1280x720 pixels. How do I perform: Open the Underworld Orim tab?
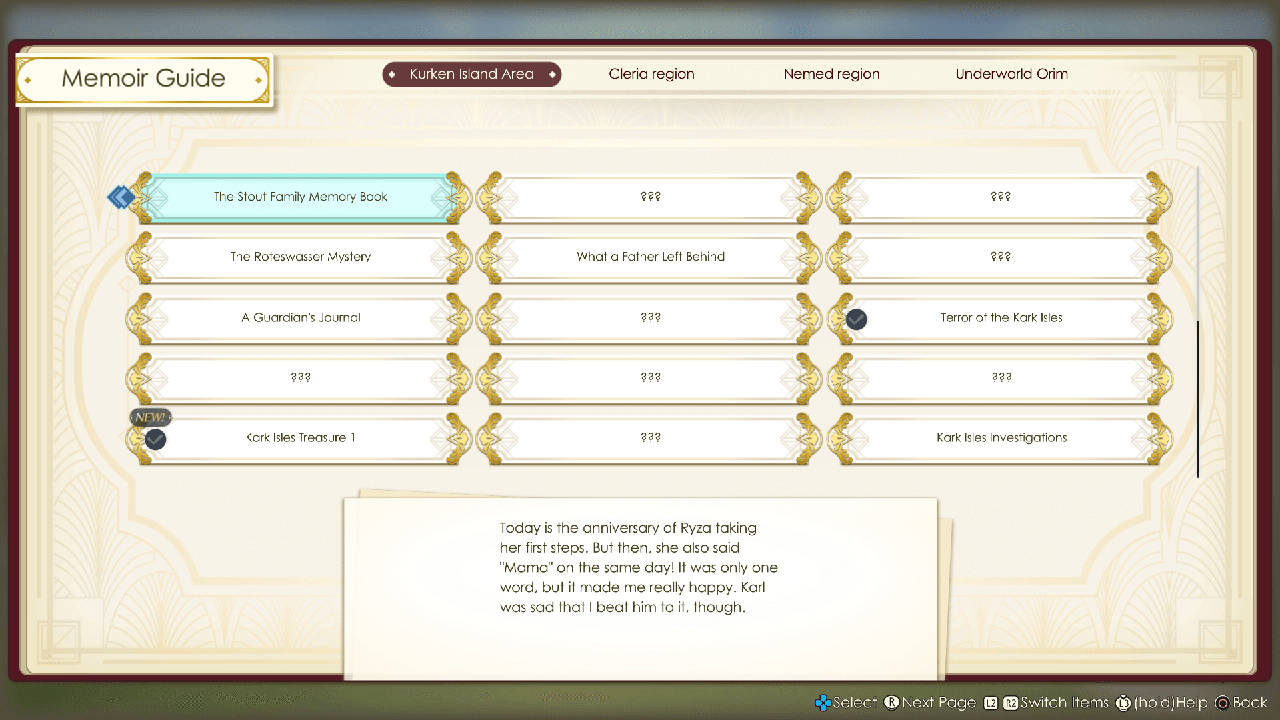coord(1011,74)
